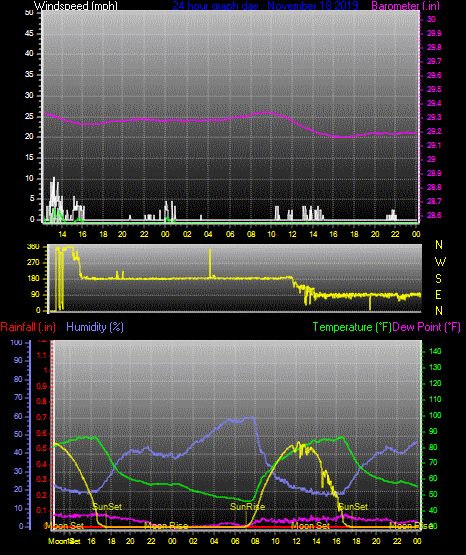Click the 90 wind direction scale value
Viewport: 466px width, 555px height.
point(35,294)
